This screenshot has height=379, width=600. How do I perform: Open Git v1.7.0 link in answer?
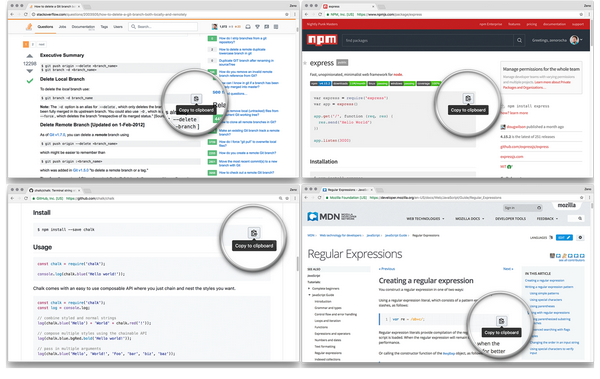tap(57, 135)
